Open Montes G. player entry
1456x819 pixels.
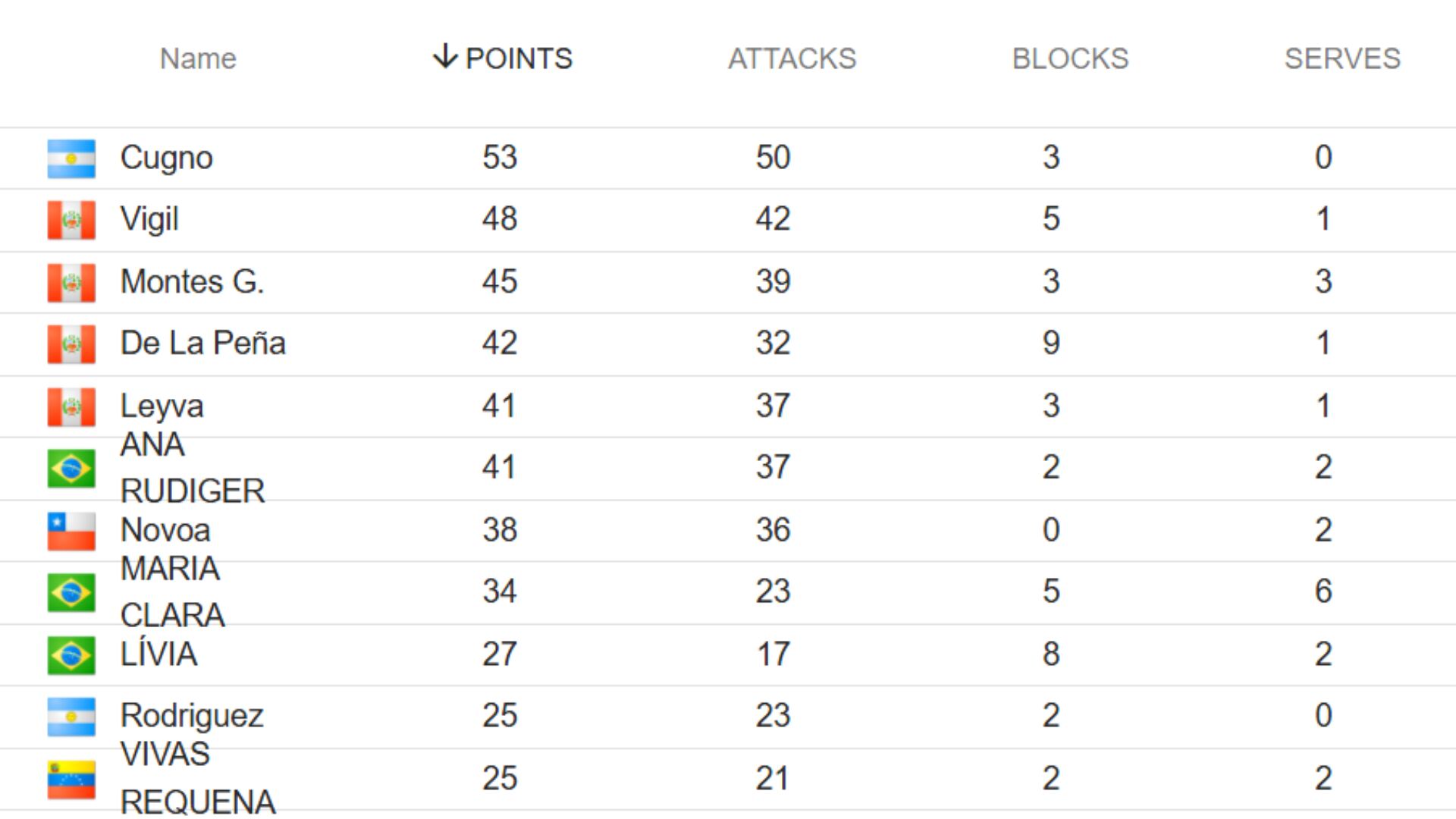click(192, 281)
